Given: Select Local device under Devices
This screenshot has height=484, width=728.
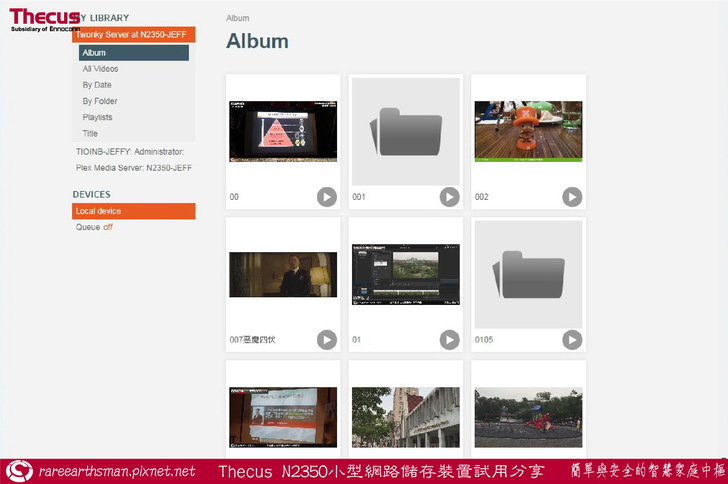Looking at the screenshot, I should [x=133, y=211].
